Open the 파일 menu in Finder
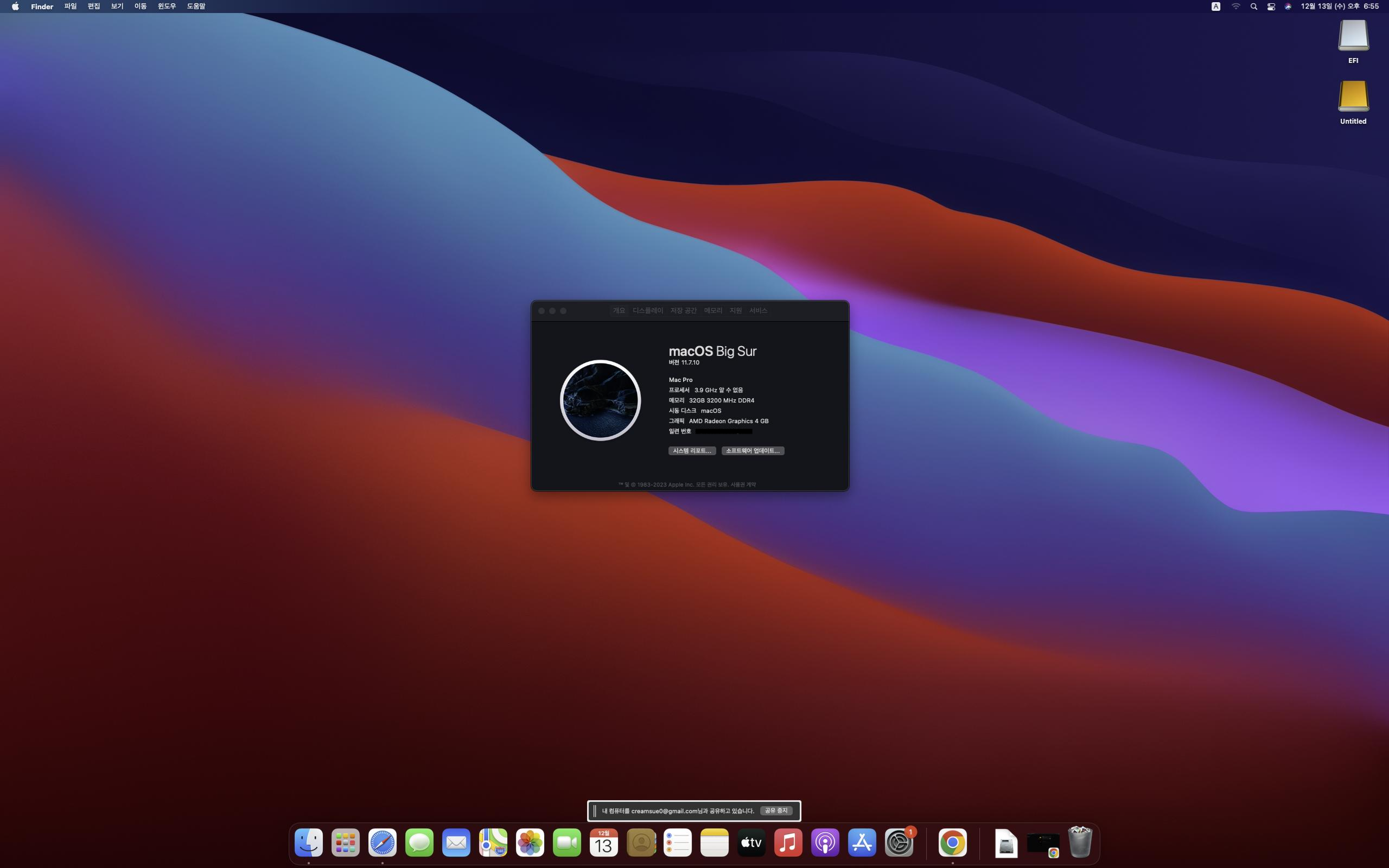 point(70,7)
